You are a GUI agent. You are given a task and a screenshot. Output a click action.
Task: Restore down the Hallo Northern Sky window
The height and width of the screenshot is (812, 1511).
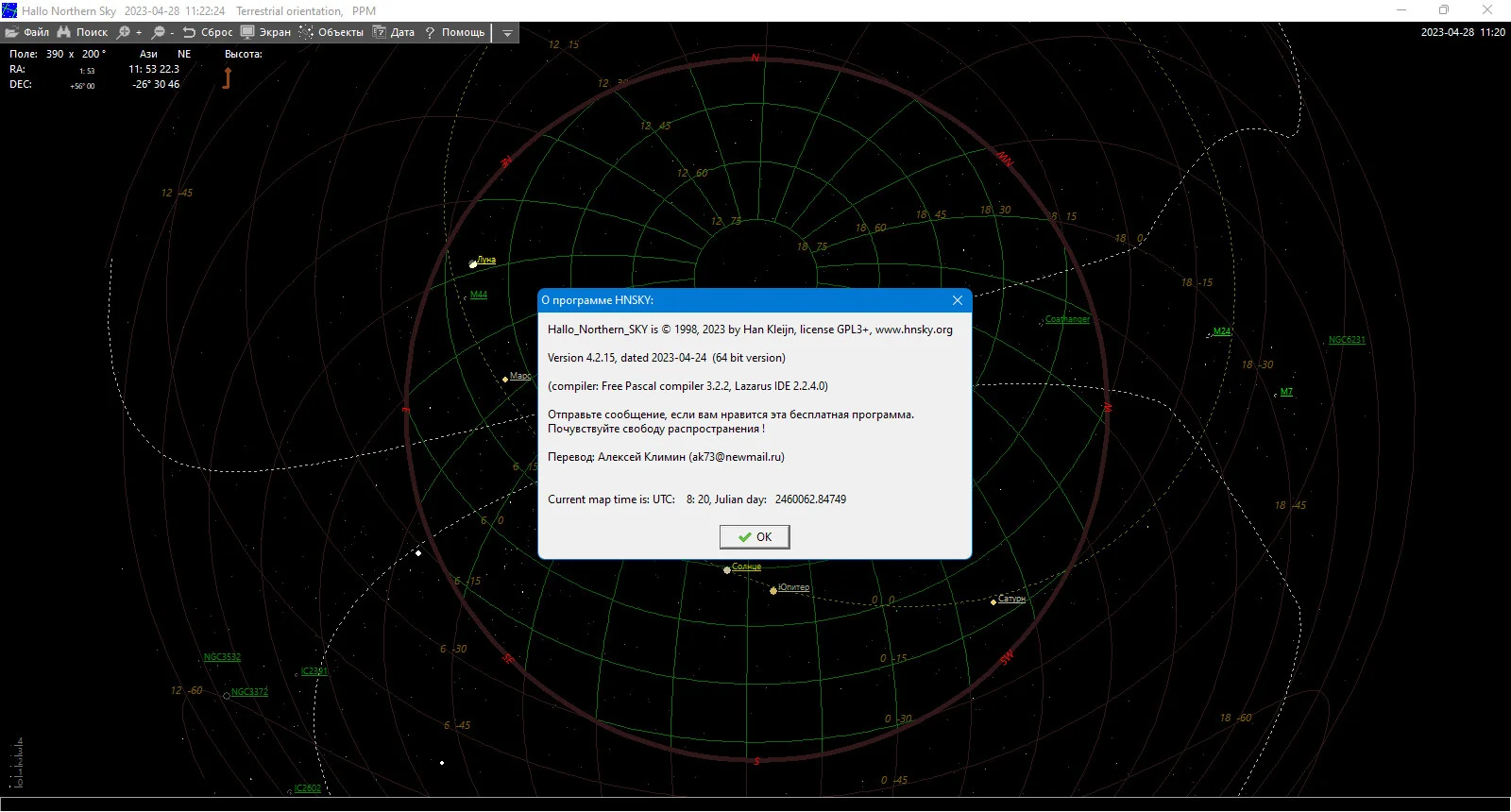pos(1444,10)
